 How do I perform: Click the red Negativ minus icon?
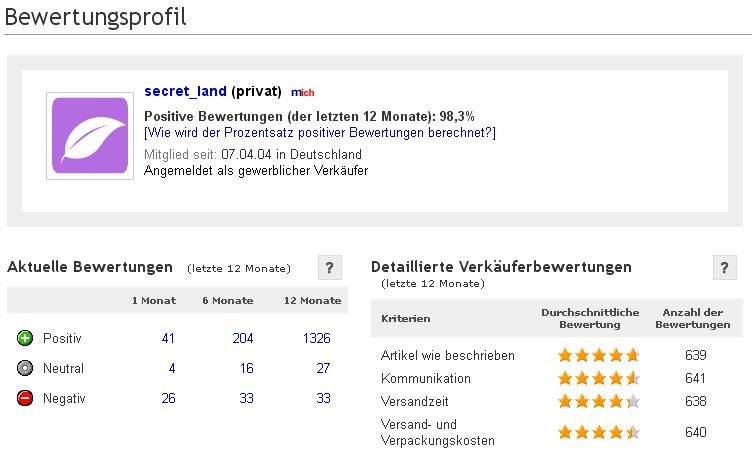tap(26, 399)
